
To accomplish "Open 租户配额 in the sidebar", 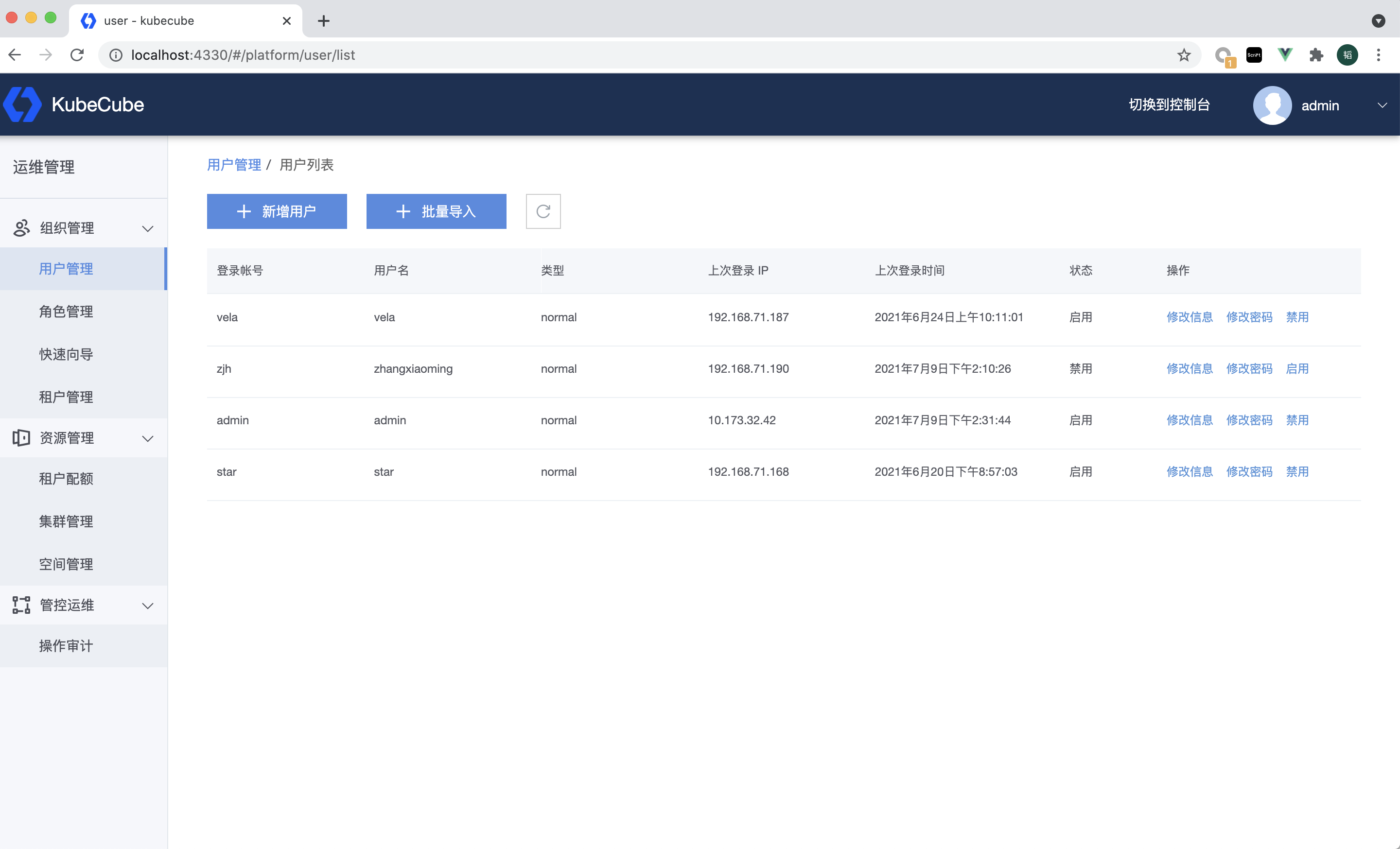I will click(x=84, y=479).
